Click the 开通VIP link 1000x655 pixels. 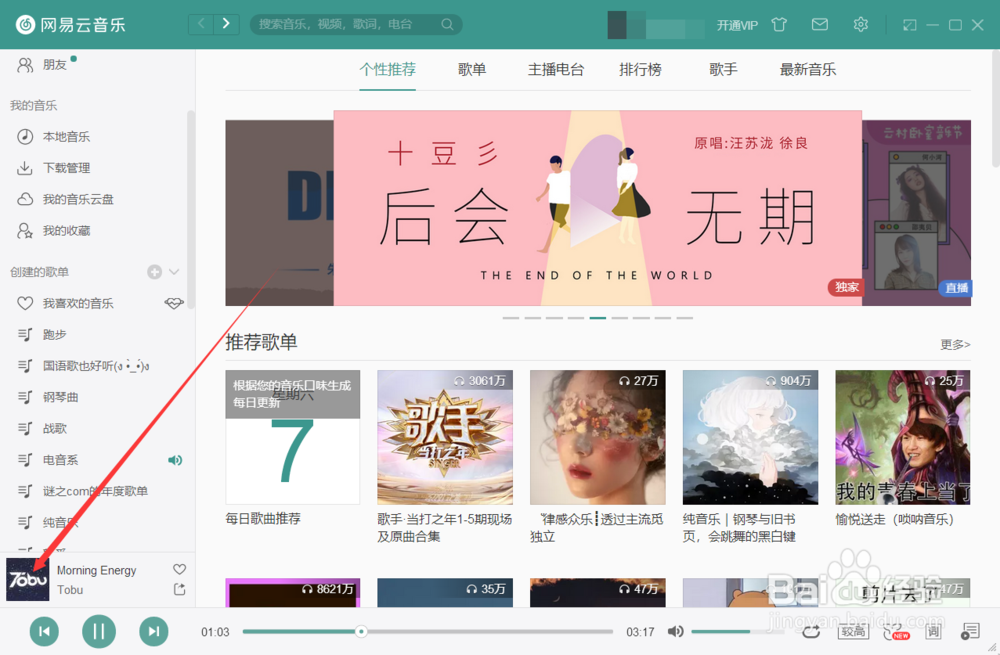coord(737,24)
